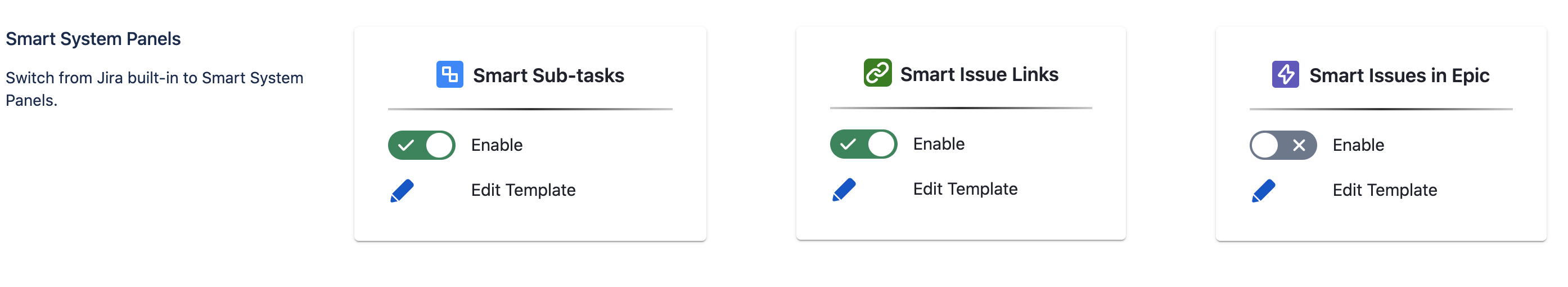Click the blue Smart Sub-tasks icon
Image resolution: width=1568 pixels, height=287 pixels.
449,74
